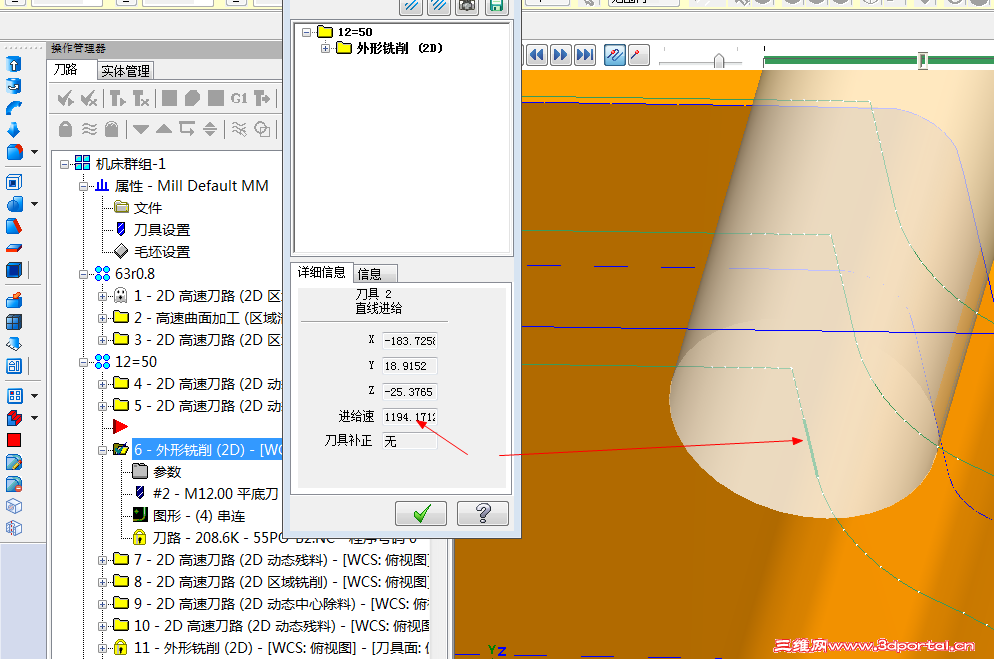Open 参数 under operation 6
The image size is (994, 659).
pos(167,472)
